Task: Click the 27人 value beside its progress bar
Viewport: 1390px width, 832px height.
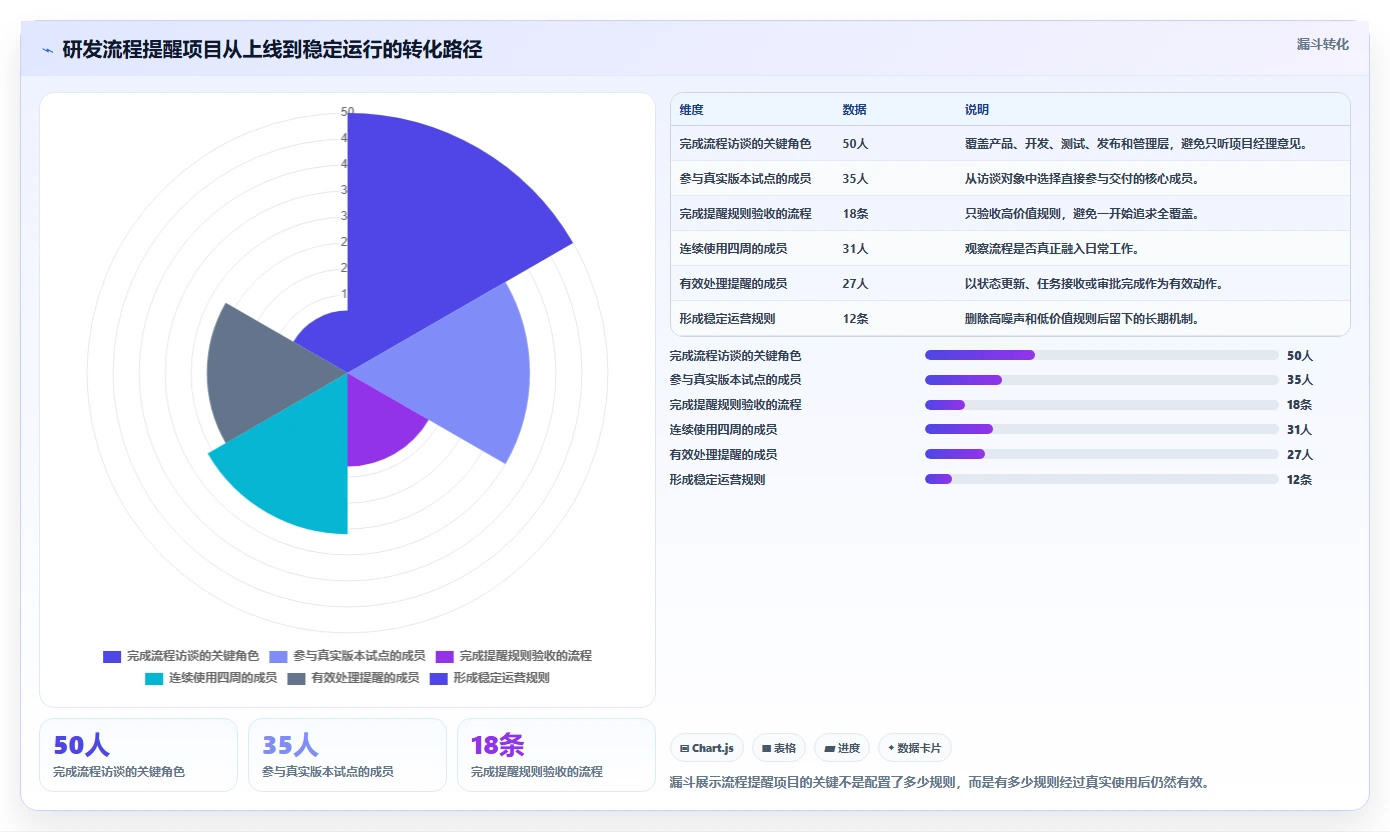Action: coord(1300,454)
